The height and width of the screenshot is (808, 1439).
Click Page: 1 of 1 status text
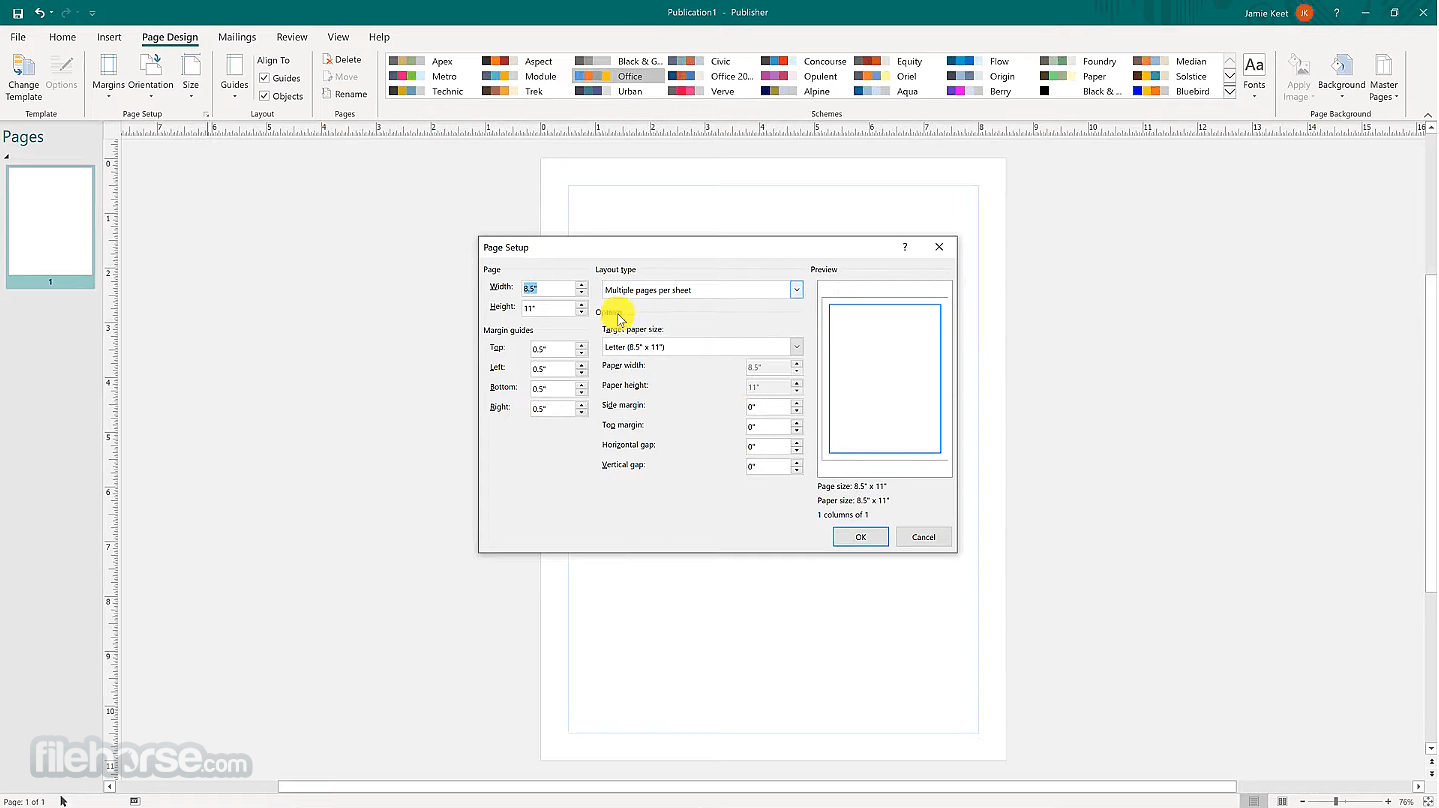click(24, 802)
